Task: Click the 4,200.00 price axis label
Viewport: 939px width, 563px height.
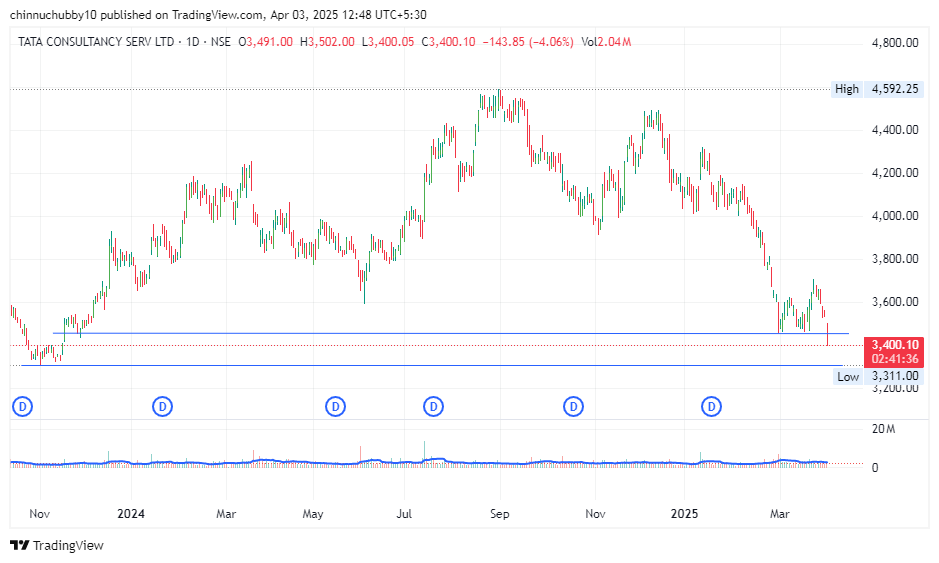Action: click(x=895, y=173)
